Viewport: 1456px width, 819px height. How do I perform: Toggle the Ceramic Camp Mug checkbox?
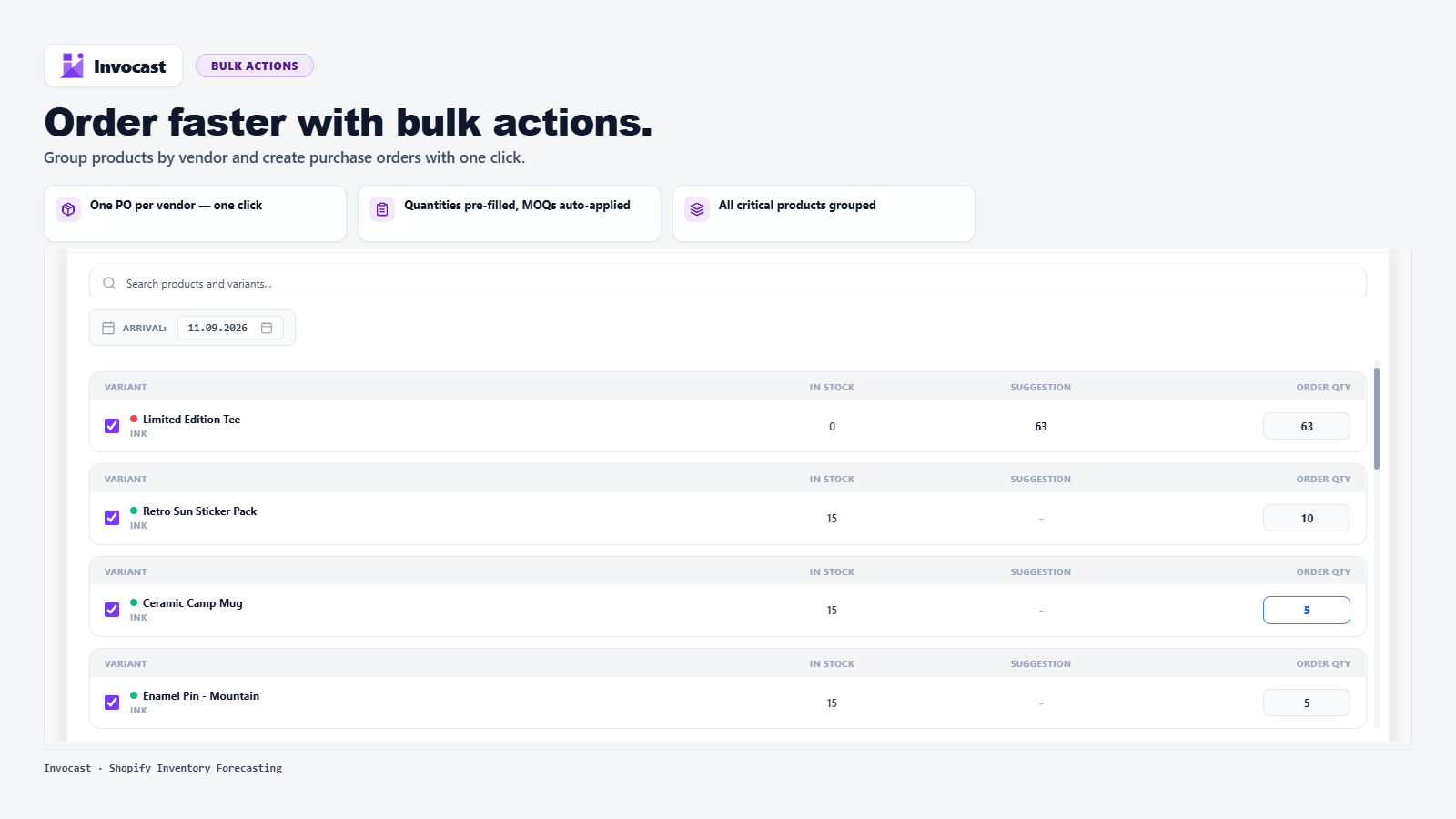click(112, 610)
